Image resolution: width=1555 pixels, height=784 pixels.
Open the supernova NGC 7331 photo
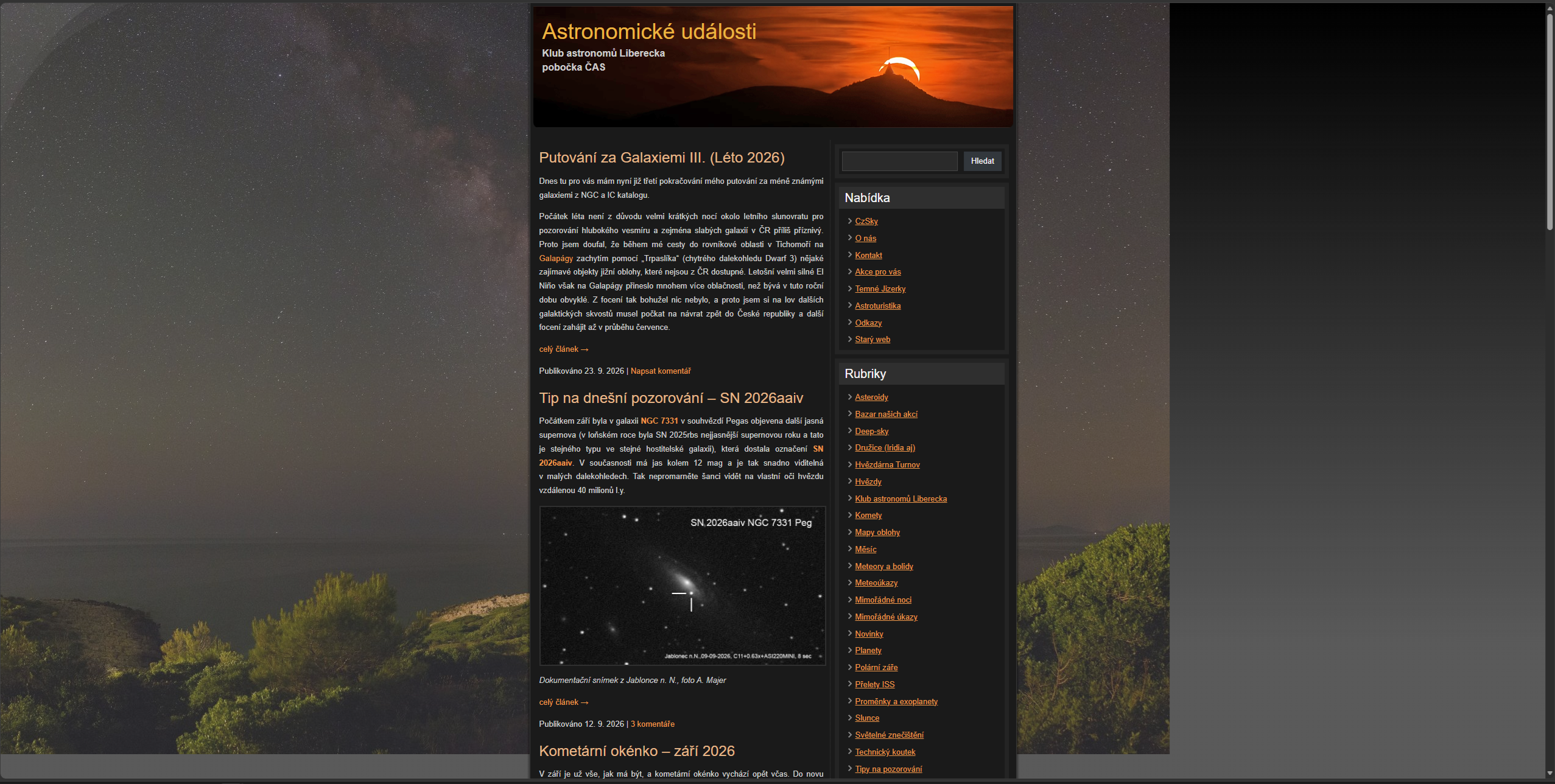[x=683, y=586]
